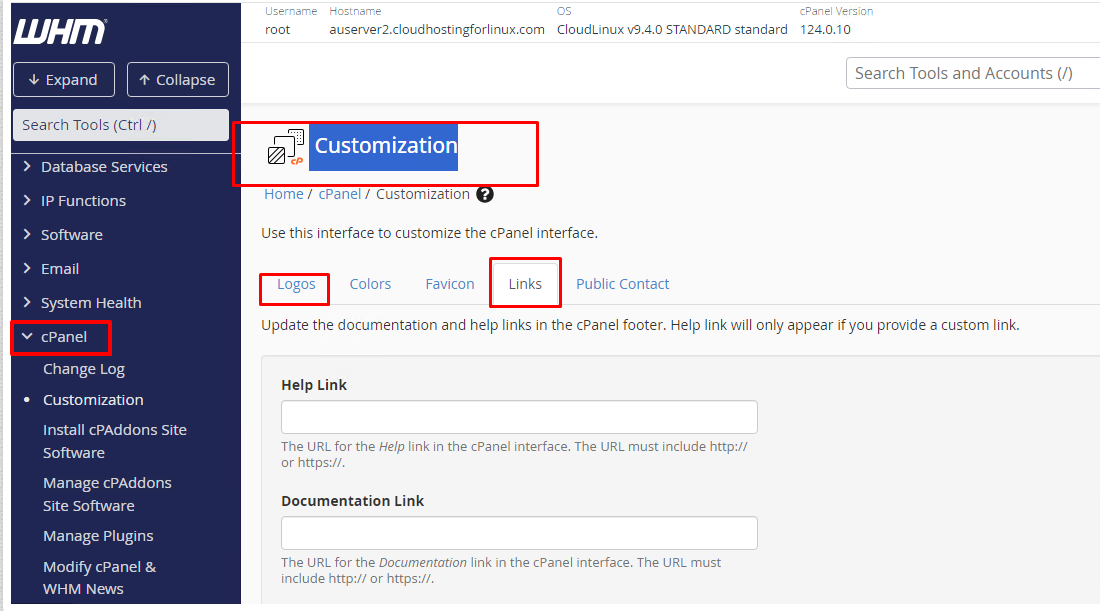Screen dimensions: 1100x611
Task: Click the CloudLinux v9.4.0 OS text
Action: (x=672, y=29)
